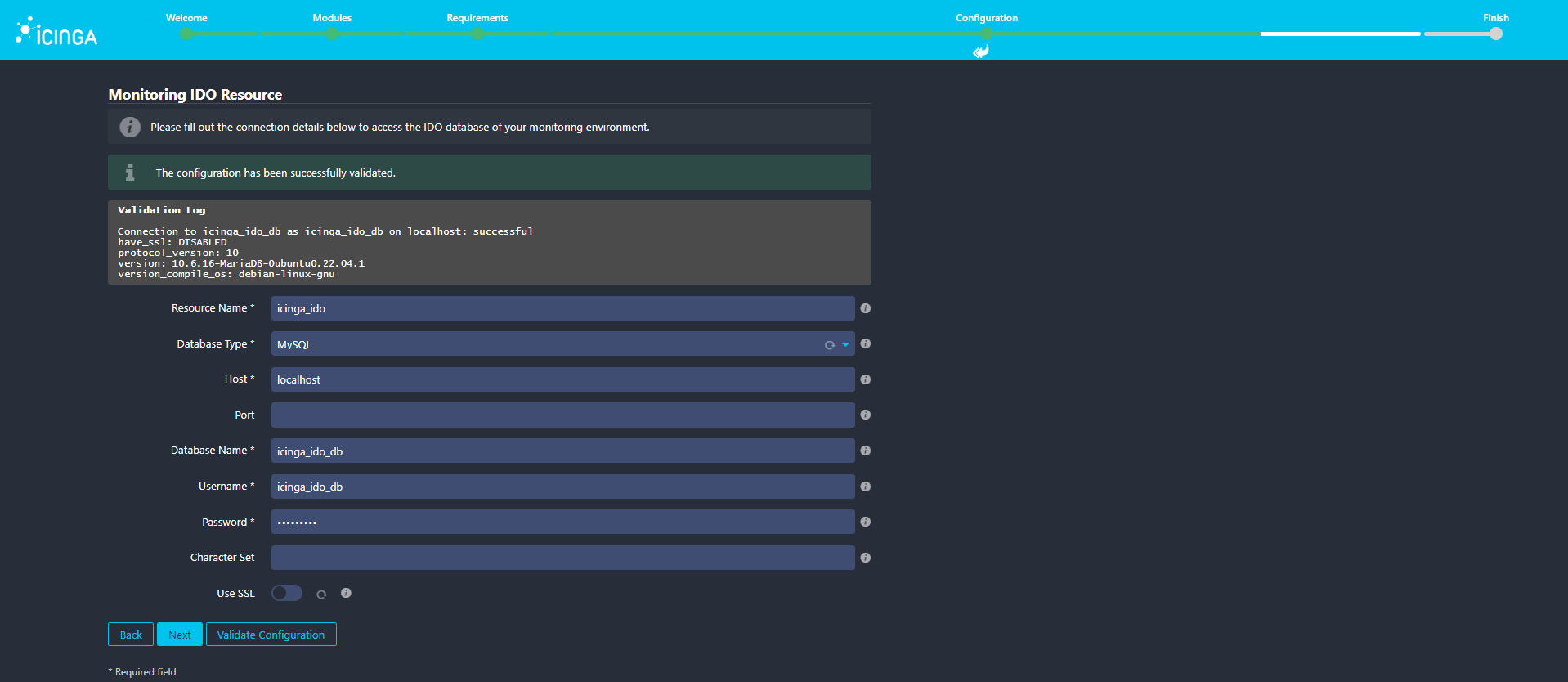The image size is (1568, 682).
Task: Click info icon beside Database Name field
Action: point(865,451)
